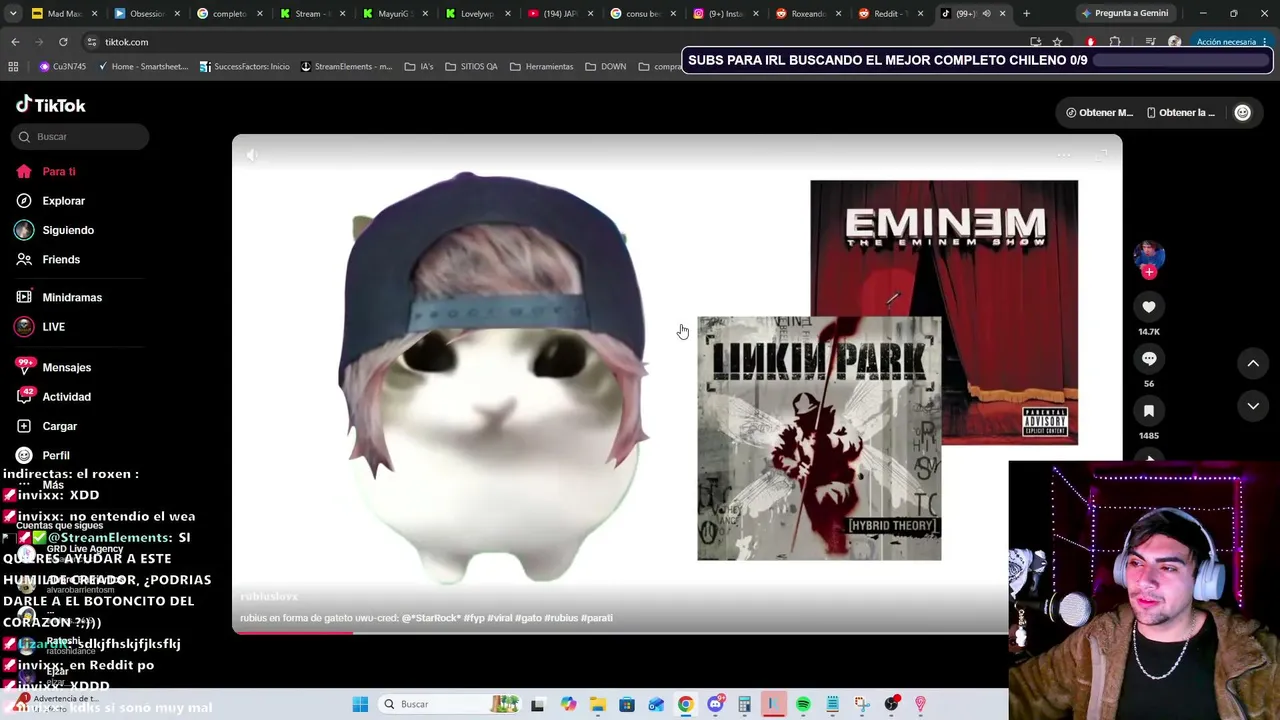Switch to the Mad Max tab
This screenshot has width=1280, height=720.
pyautogui.click(x=65, y=14)
